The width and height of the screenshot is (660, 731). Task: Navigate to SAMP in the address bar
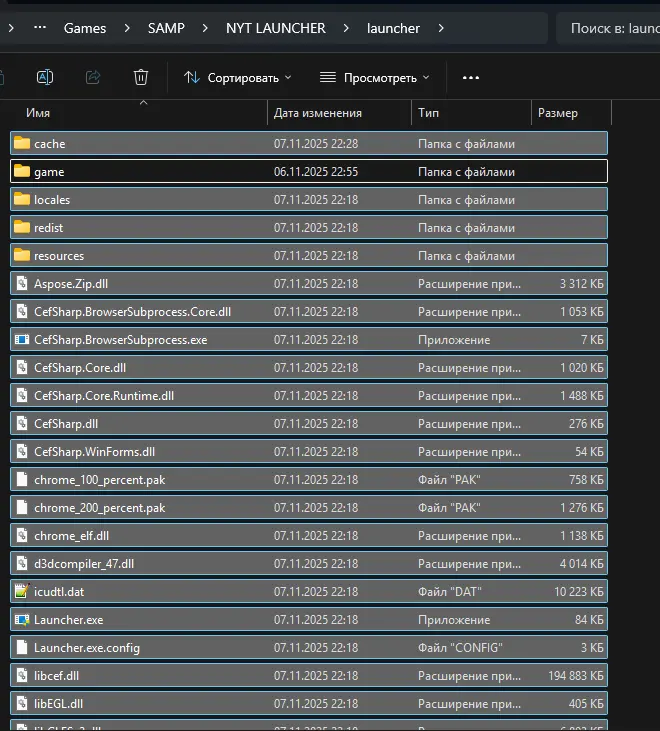point(166,29)
